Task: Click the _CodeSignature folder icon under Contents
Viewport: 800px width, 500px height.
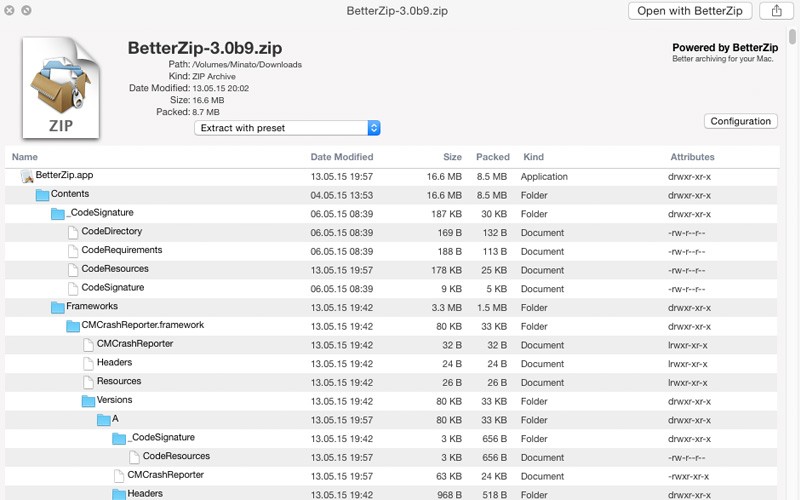Action: (x=58, y=214)
